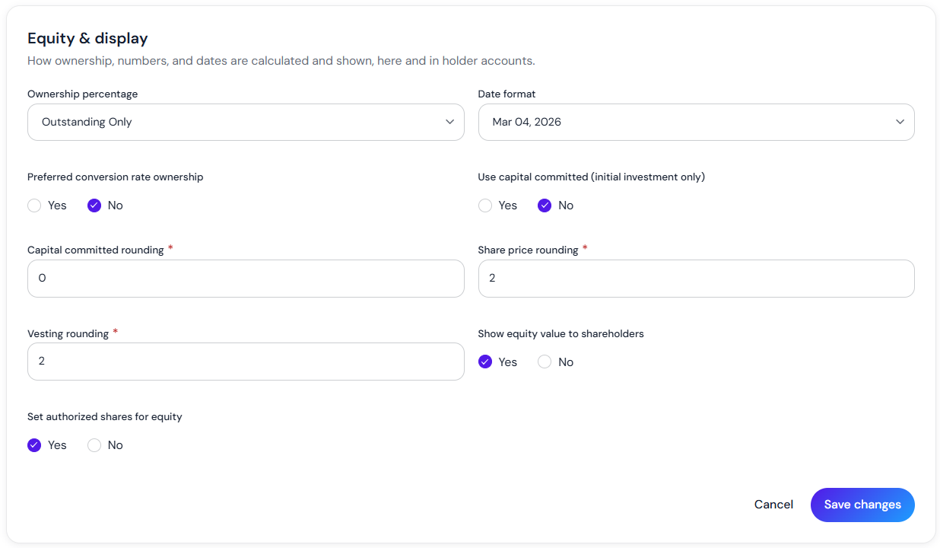
Task: Select Yes for Set authorized shares for equity
Action: pyautogui.click(x=34, y=445)
